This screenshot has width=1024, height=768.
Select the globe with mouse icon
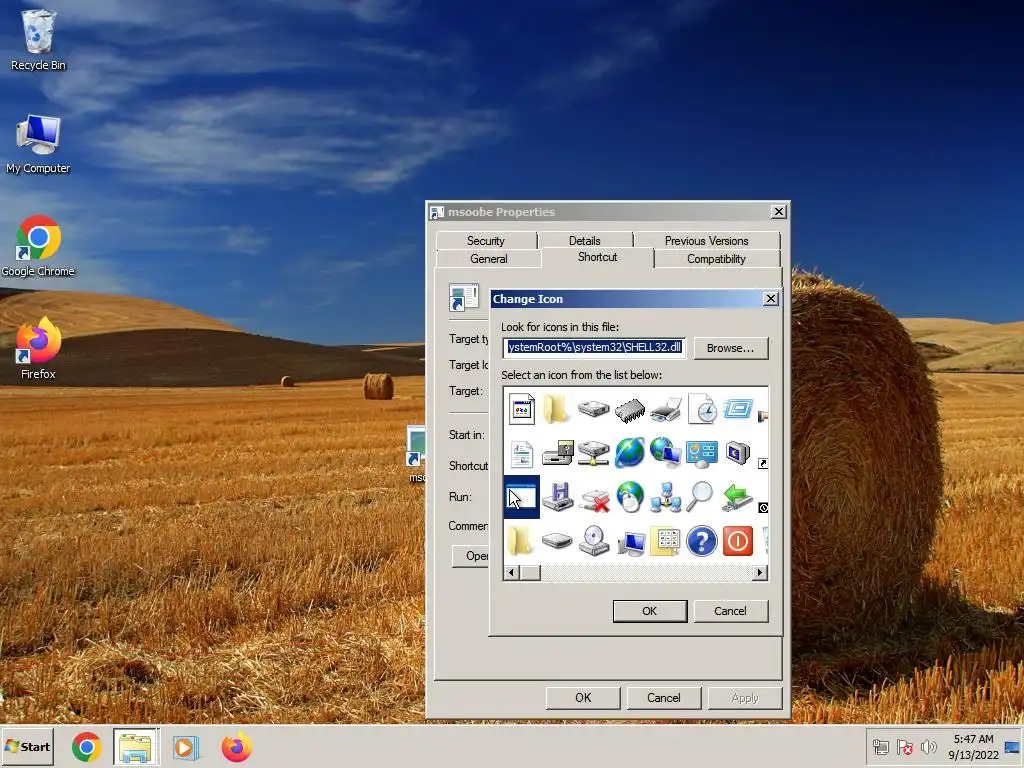[x=630, y=497]
